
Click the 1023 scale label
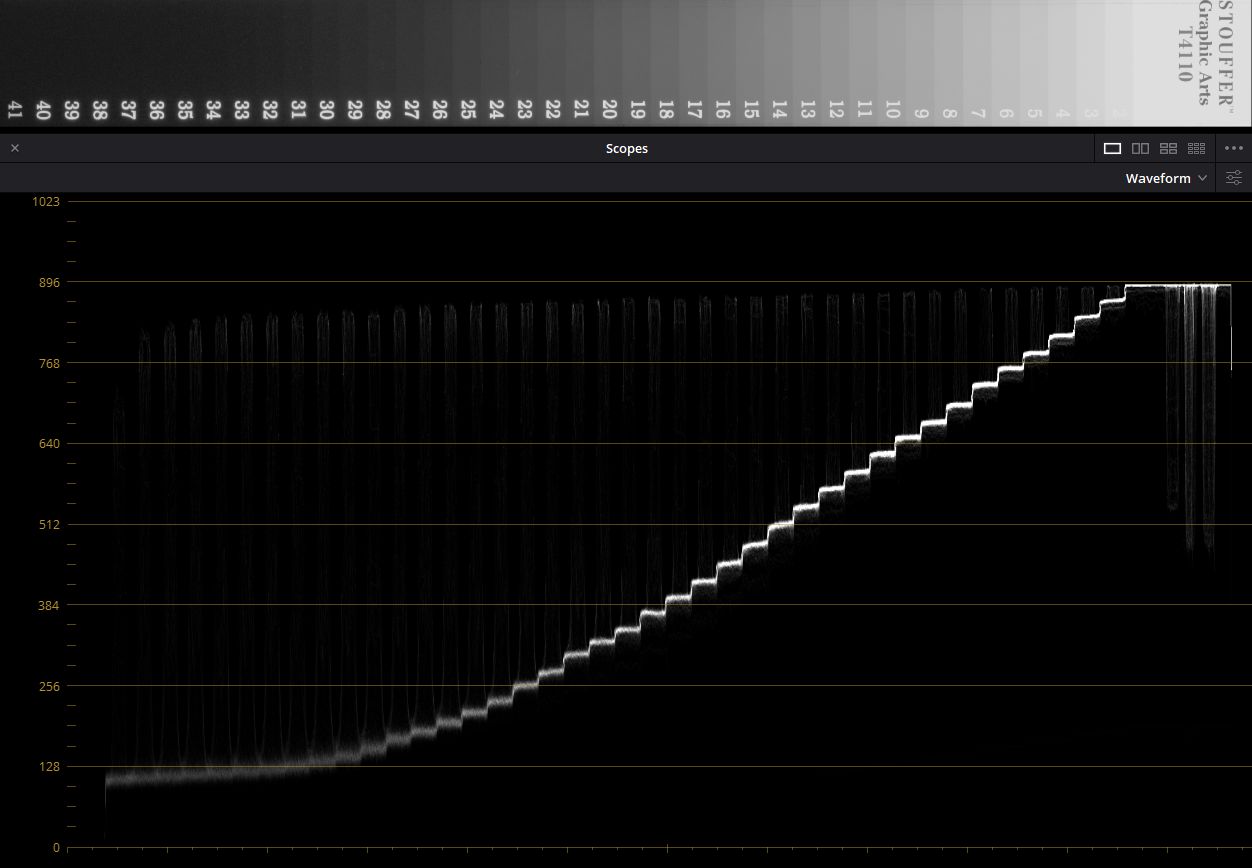point(46,201)
